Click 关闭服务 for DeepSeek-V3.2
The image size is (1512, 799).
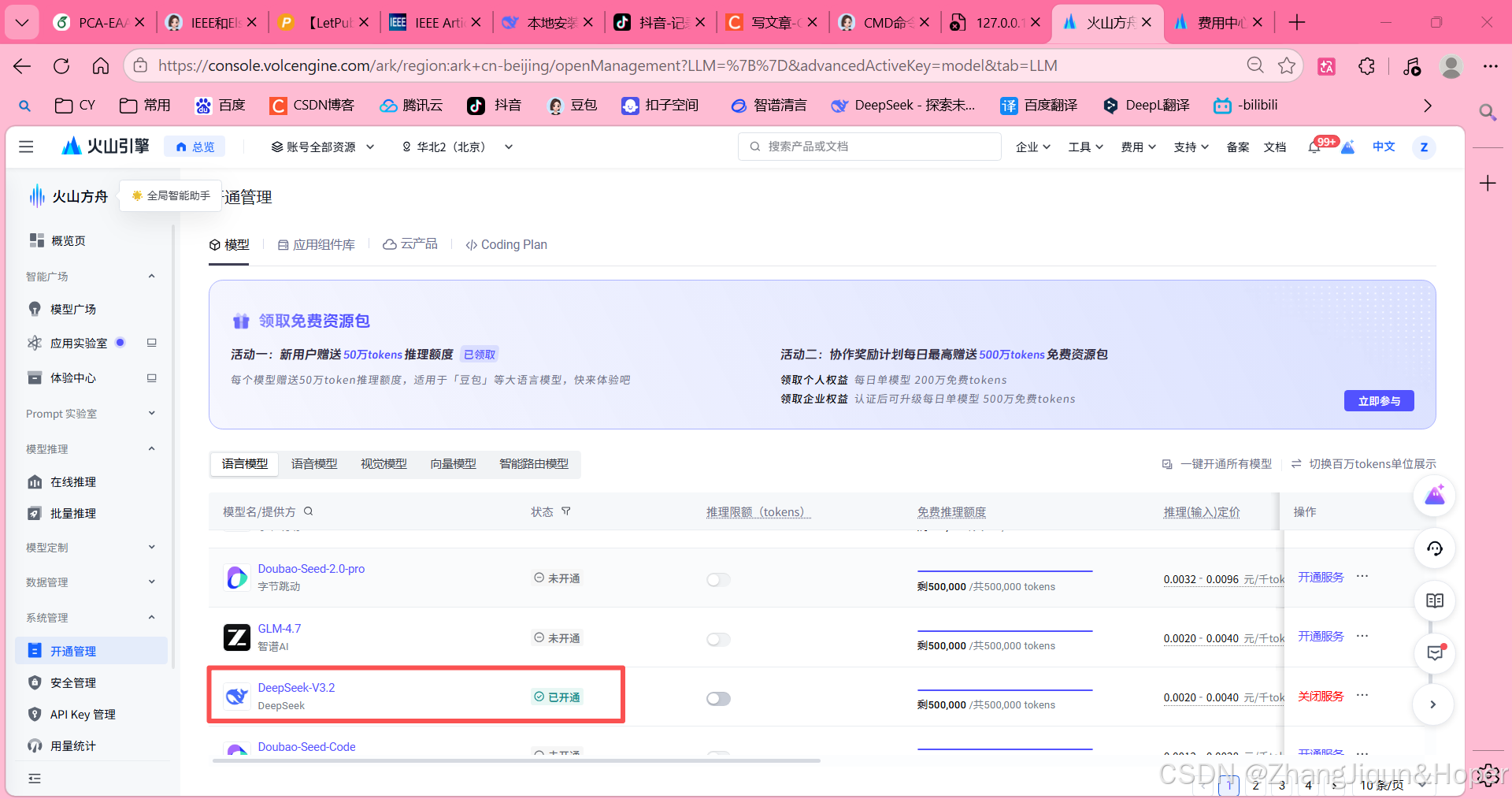[1320, 696]
